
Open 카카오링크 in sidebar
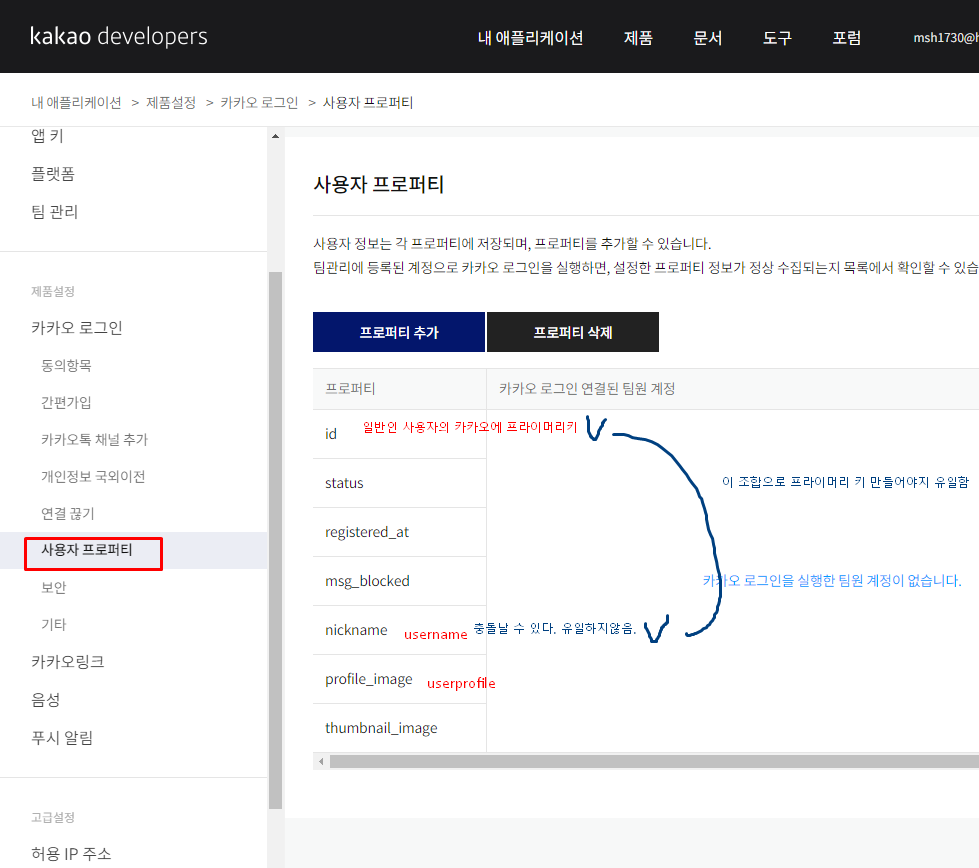(x=67, y=661)
